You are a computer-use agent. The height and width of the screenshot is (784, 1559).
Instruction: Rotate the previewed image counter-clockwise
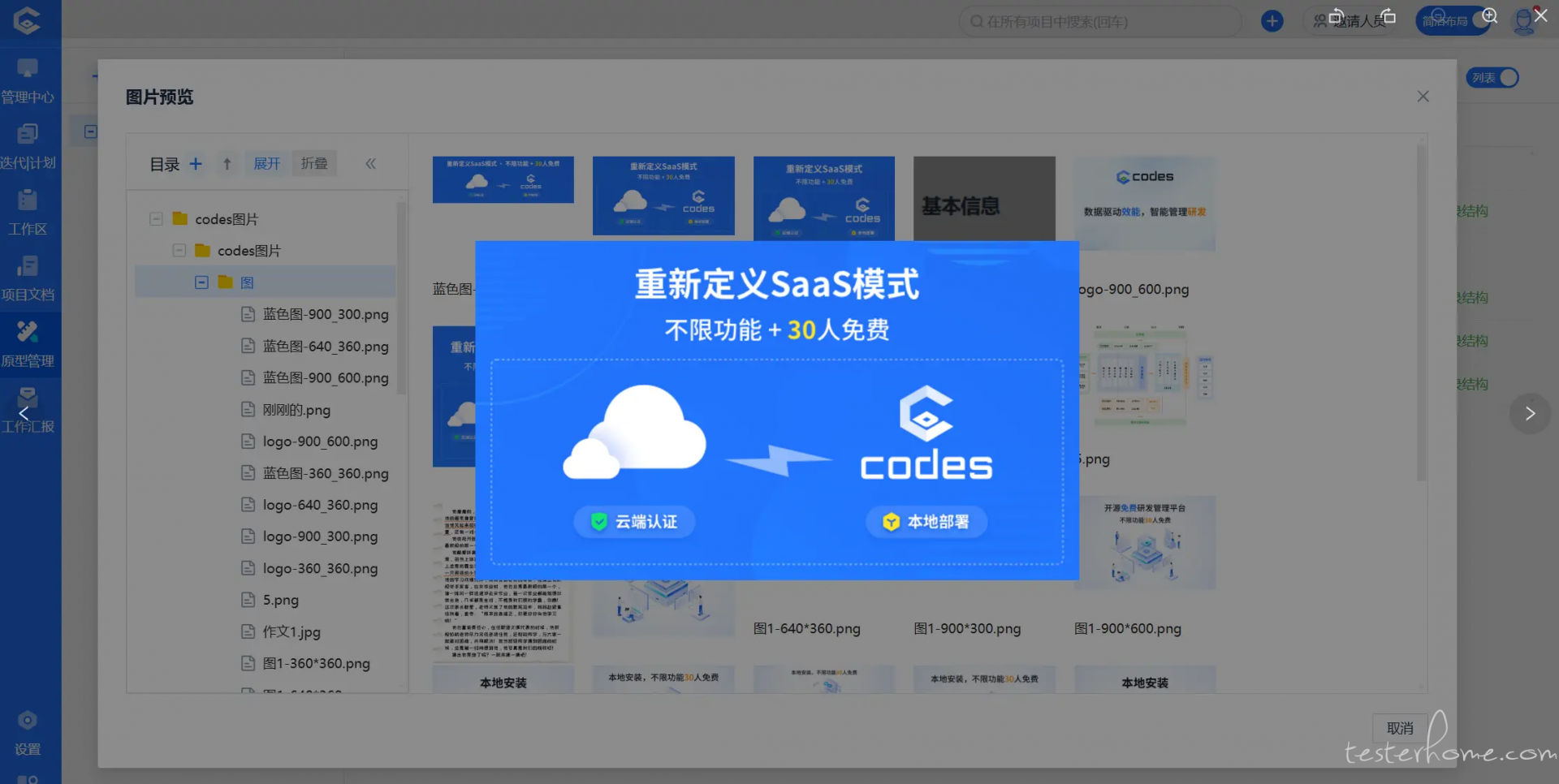pyautogui.click(x=1336, y=15)
